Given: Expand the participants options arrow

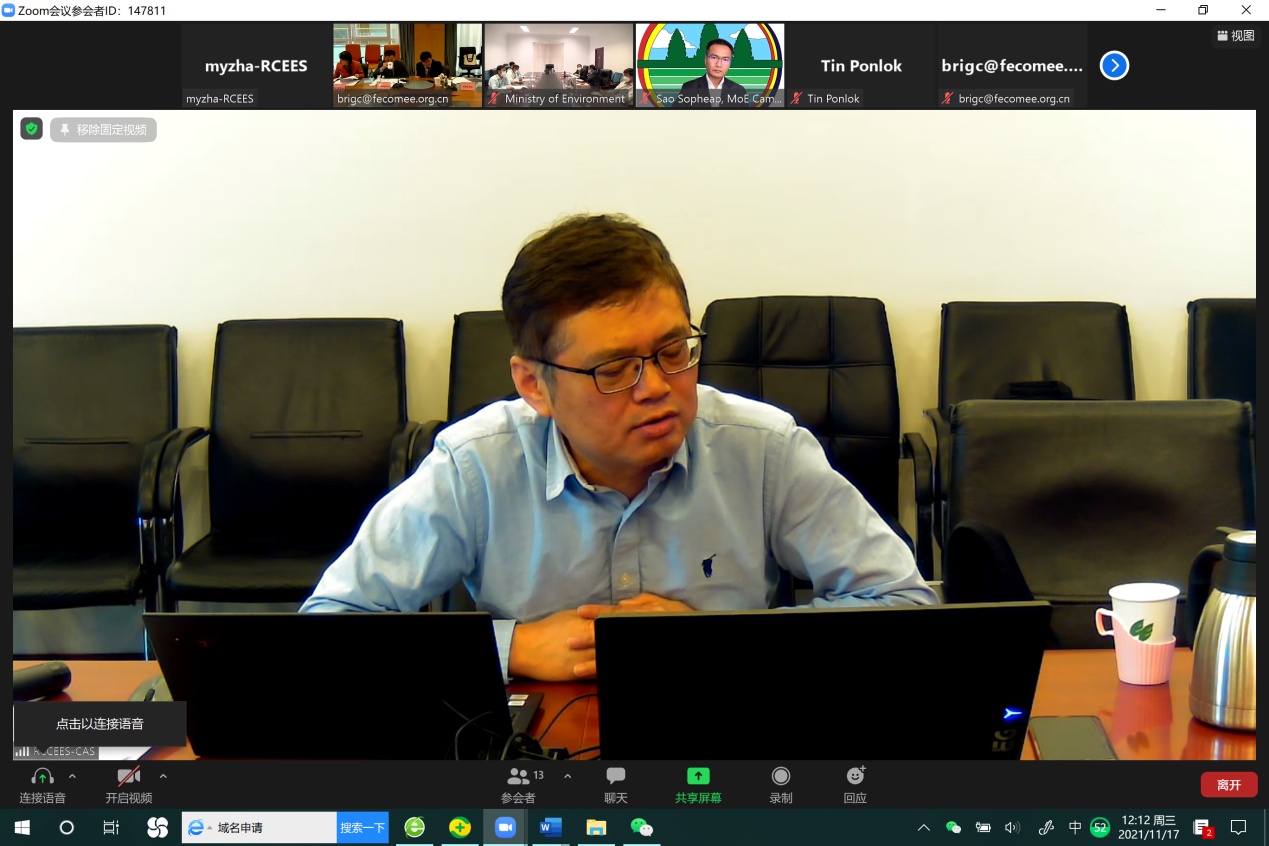Looking at the screenshot, I should tap(568, 776).
